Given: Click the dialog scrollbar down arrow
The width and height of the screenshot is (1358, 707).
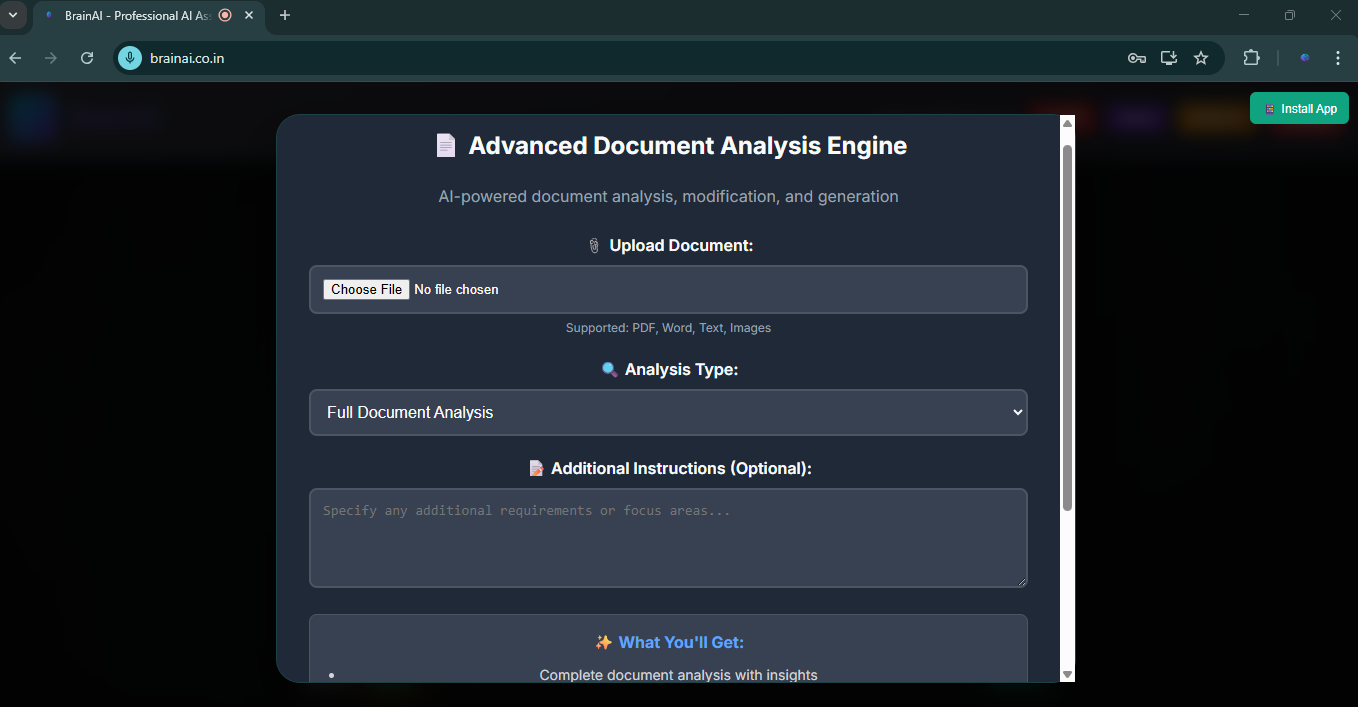Looking at the screenshot, I should click(1067, 675).
